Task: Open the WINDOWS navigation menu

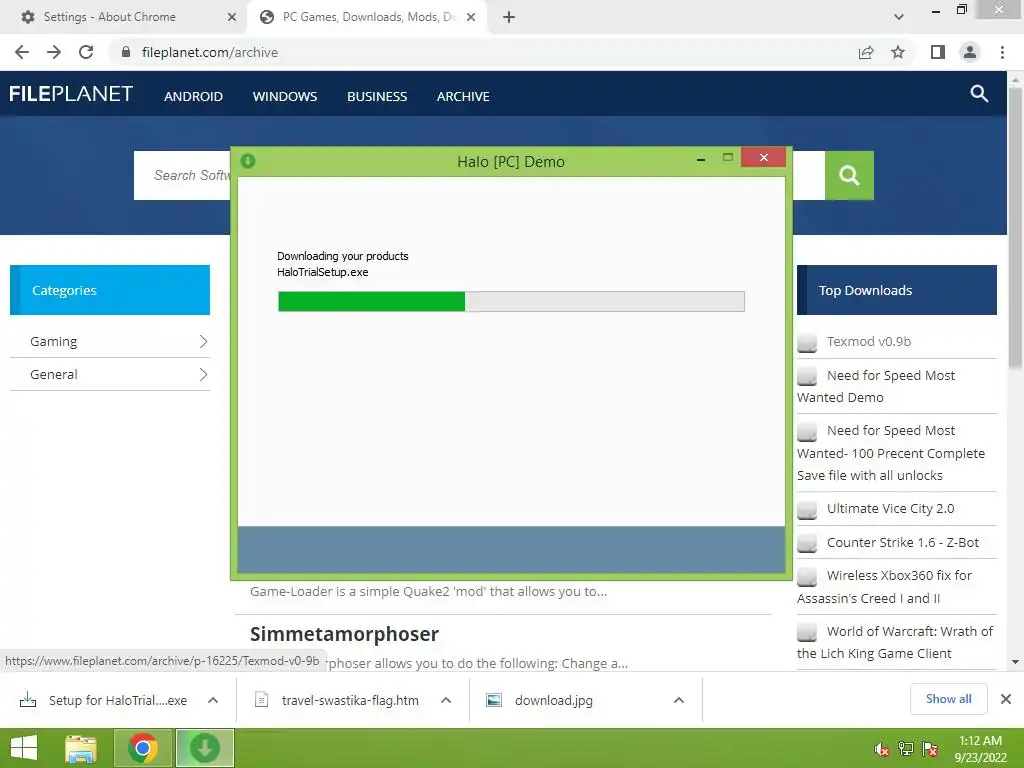Action: 285,97
